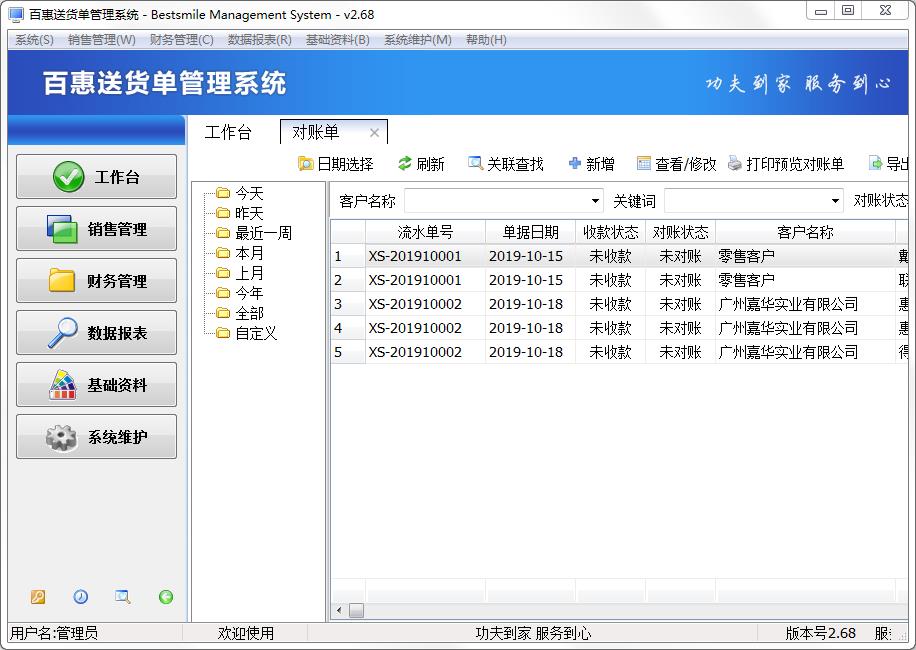The width and height of the screenshot is (916, 650).
Task: Close the 对账单 tab
Action: (x=374, y=132)
